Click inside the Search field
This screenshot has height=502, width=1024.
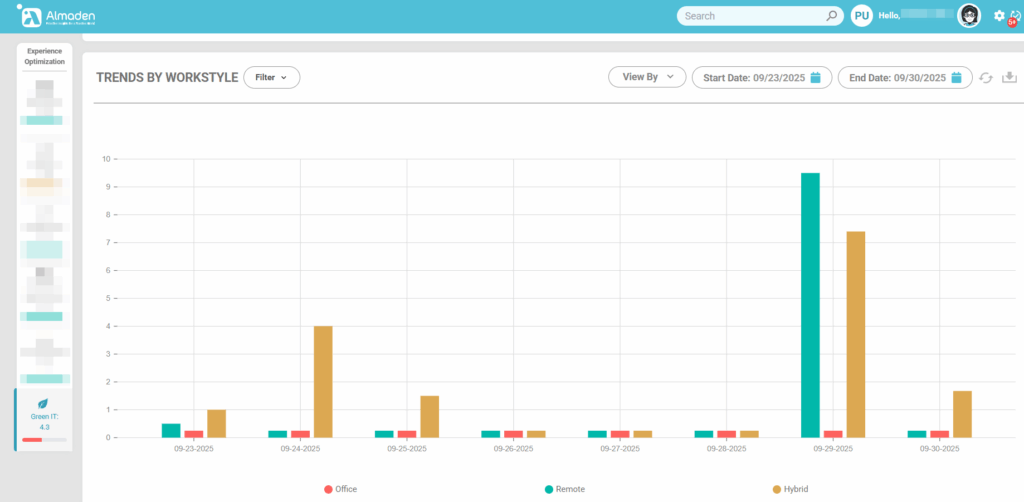[x=750, y=16]
